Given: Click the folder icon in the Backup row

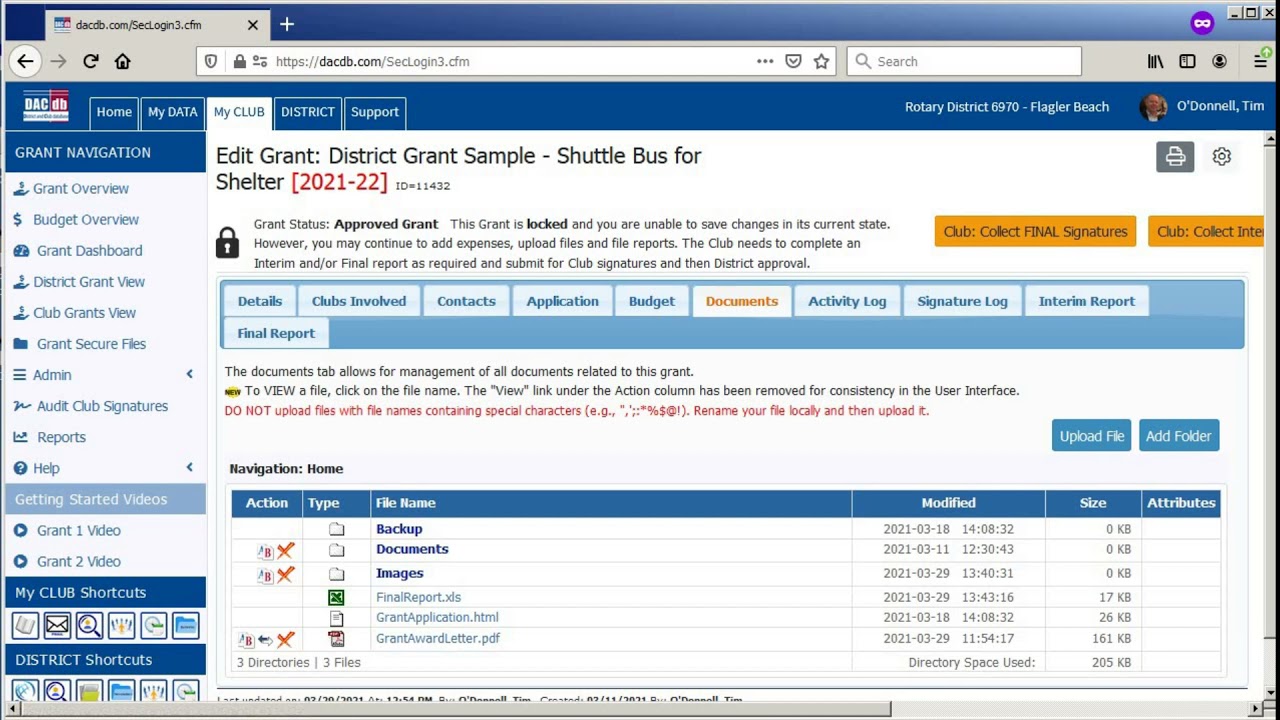Looking at the screenshot, I should click(x=336, y=529).
